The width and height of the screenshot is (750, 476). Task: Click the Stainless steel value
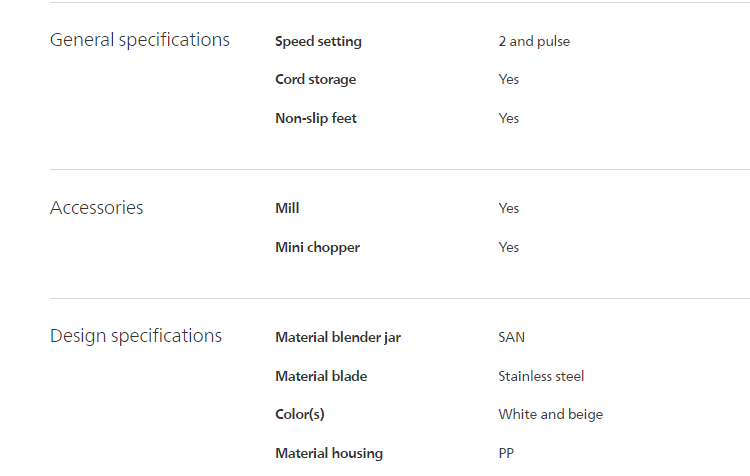pyautogui.click(x=541, y=376)
